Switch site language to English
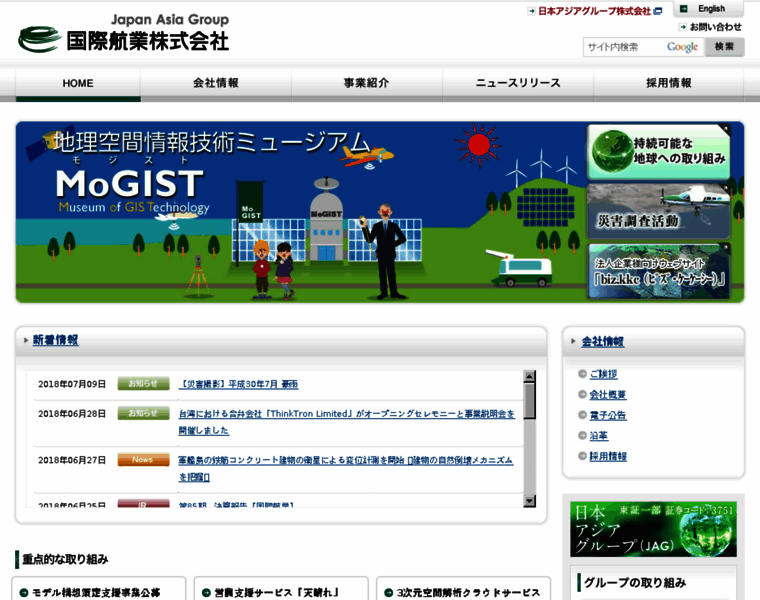 pyautogui.click(x=711, y=9)
